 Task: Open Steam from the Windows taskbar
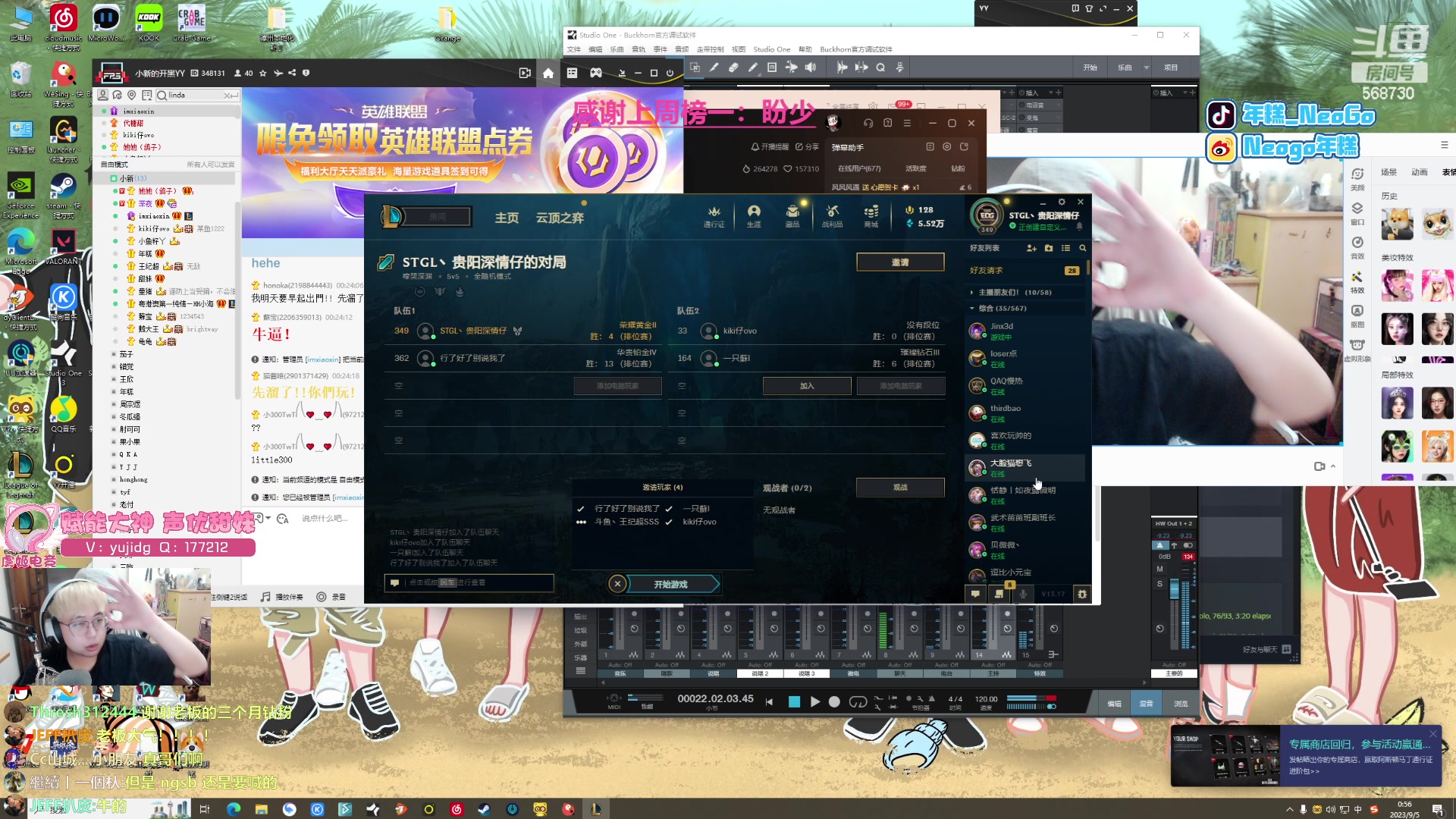[x=484, y=809]
